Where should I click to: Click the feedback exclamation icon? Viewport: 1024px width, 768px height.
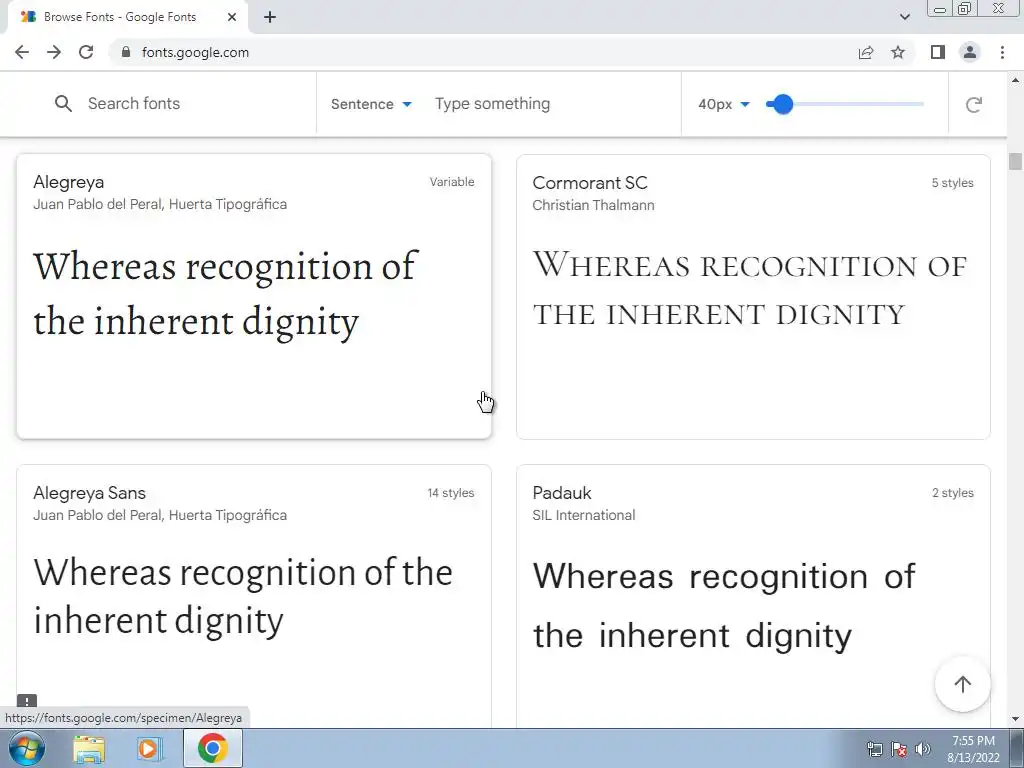tap(27, 701)
